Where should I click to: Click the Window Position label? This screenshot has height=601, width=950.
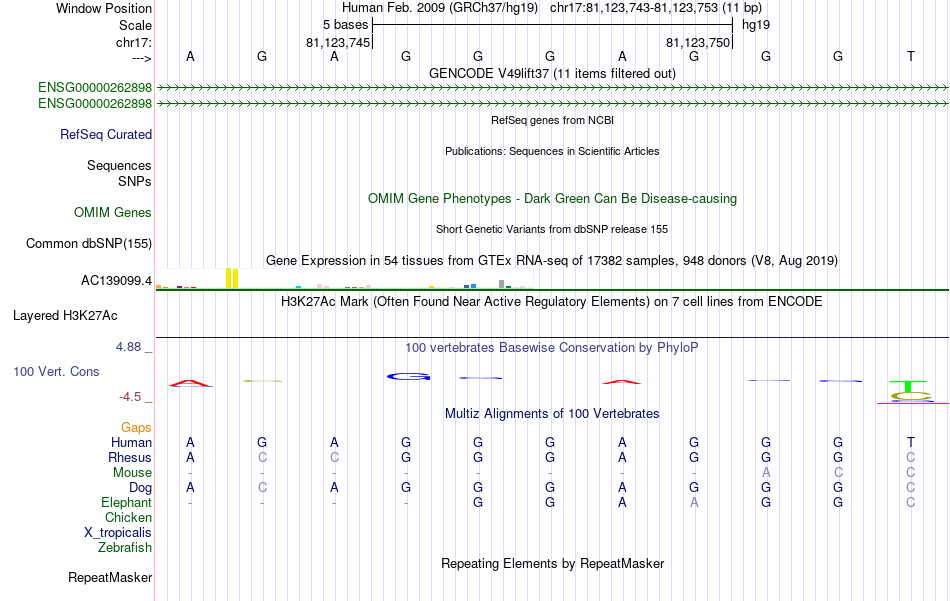(104, 8)
